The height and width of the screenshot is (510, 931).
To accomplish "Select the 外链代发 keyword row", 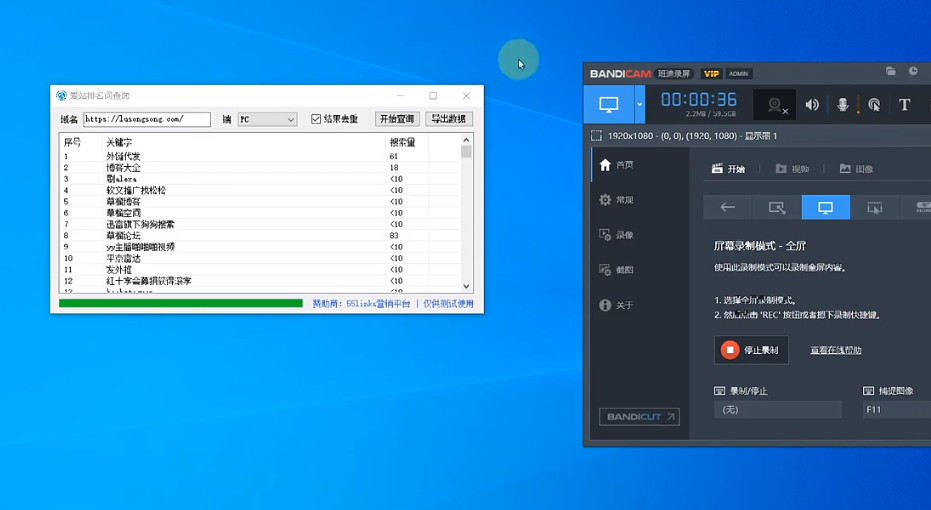I will [x=260, y=156].
